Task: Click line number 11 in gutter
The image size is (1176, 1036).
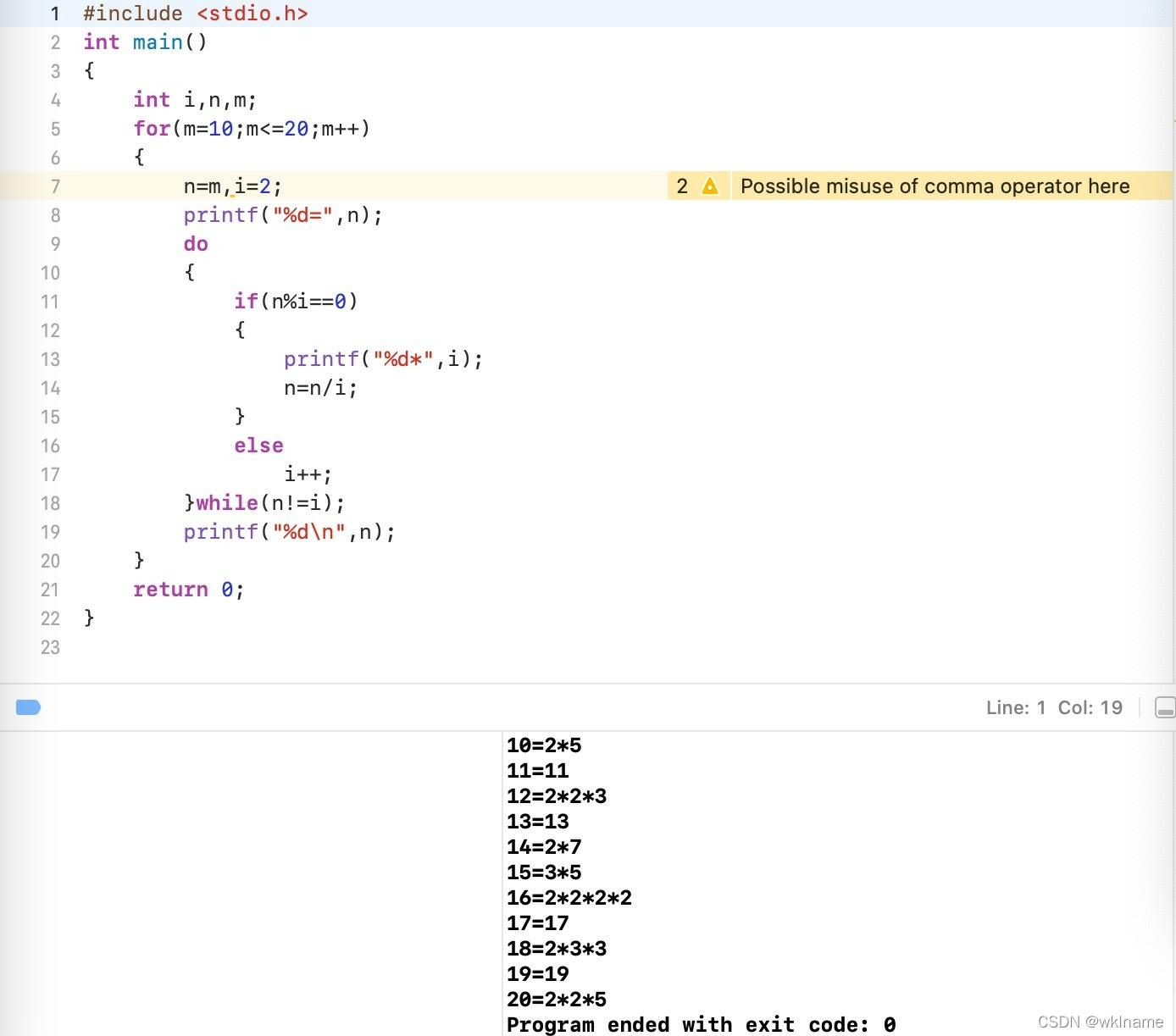Action: [50, 302]
